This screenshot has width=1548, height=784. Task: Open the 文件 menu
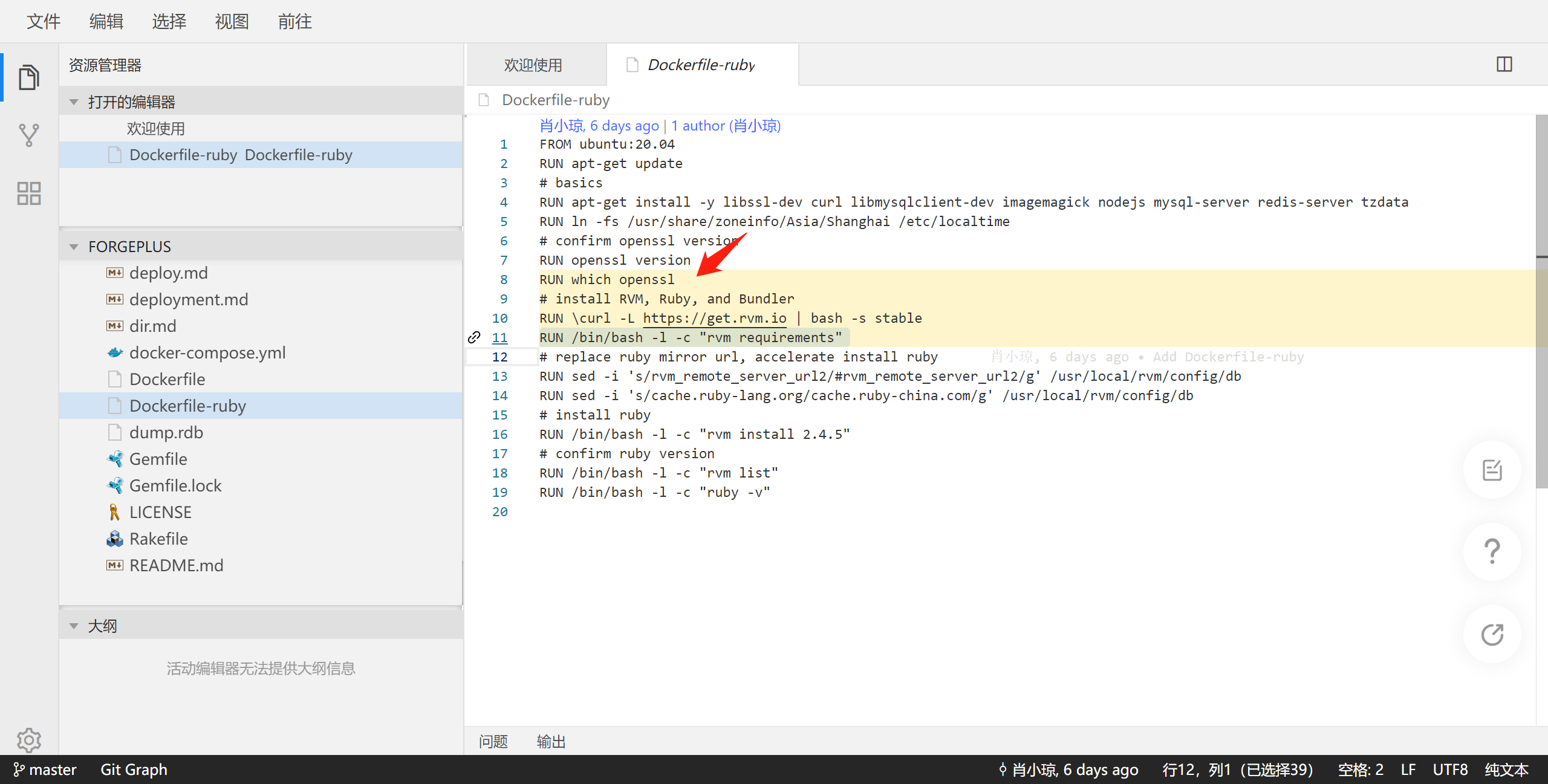[44, 22]
